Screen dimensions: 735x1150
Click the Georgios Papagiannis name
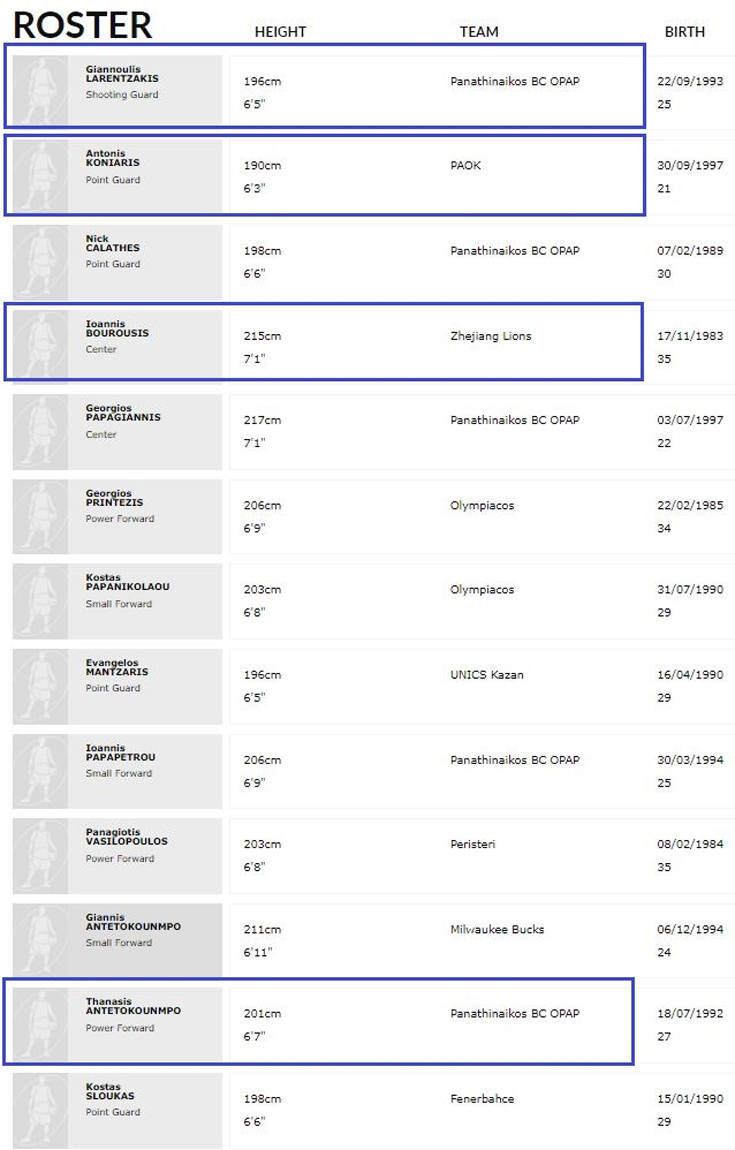click(x=123, y=413)
